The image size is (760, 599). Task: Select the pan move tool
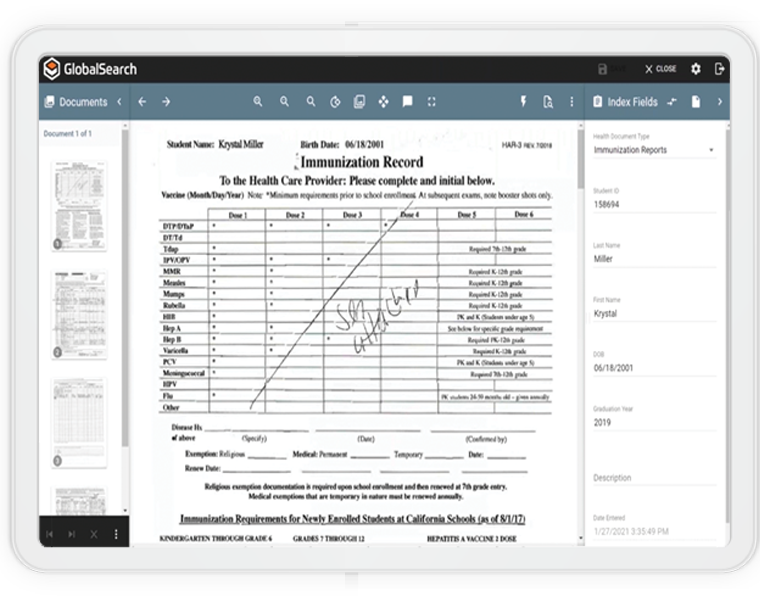click(x=383, y=102)
